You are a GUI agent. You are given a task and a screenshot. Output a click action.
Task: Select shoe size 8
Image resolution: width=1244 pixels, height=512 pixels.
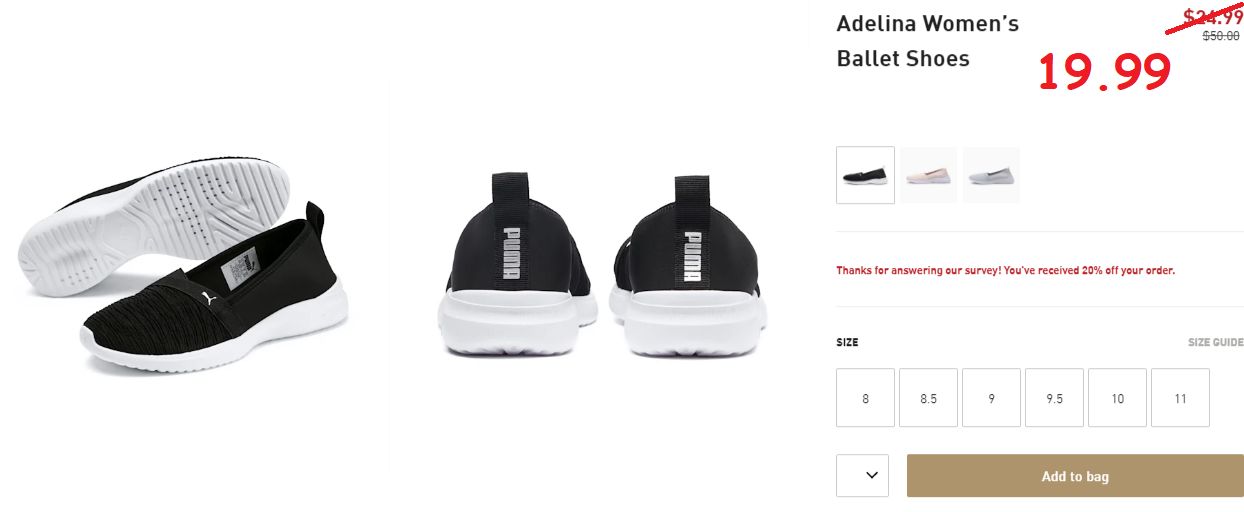click(x=865, y=398)
